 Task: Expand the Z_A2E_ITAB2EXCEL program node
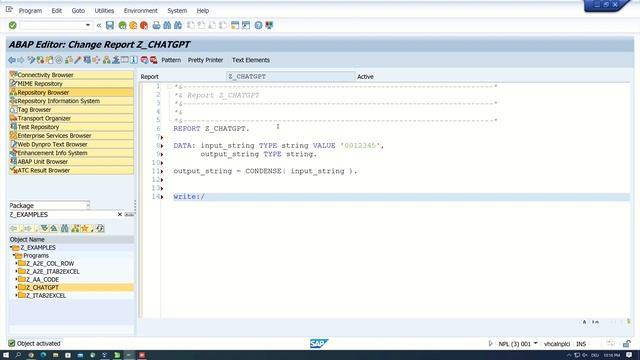tap(16, 271)
